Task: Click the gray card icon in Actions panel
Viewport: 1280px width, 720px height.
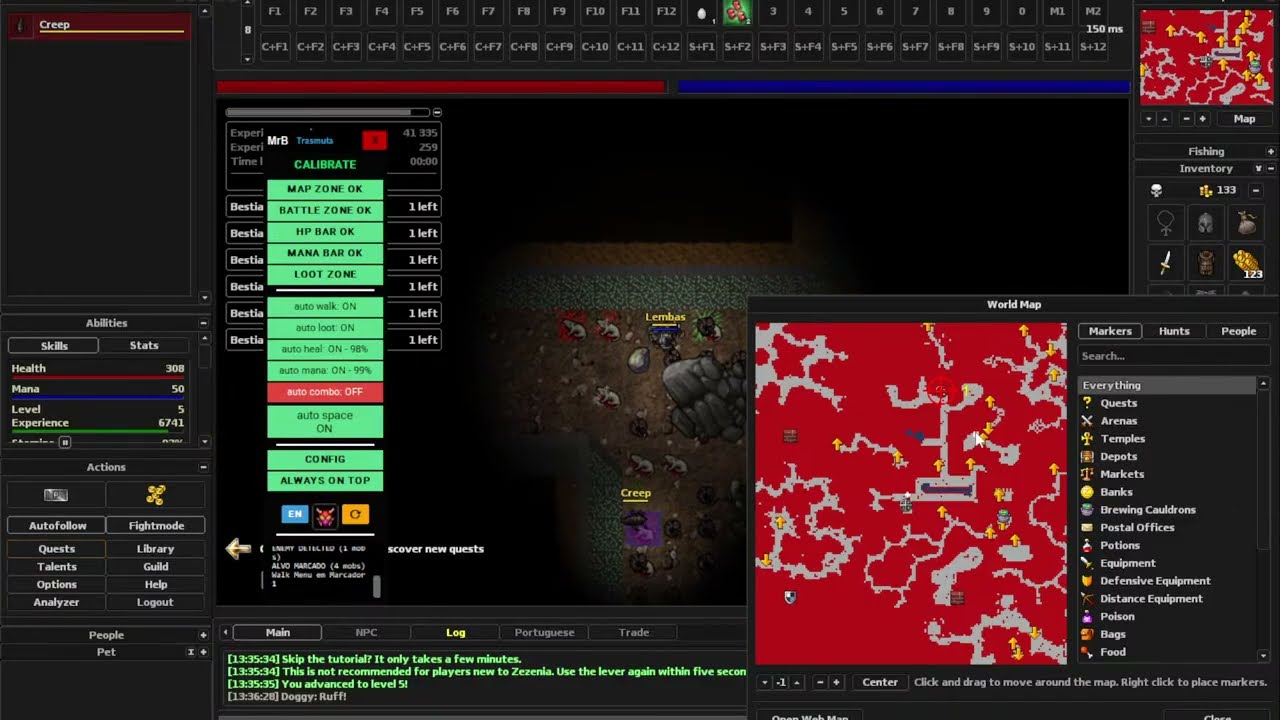Action: (x=56, y=495)
